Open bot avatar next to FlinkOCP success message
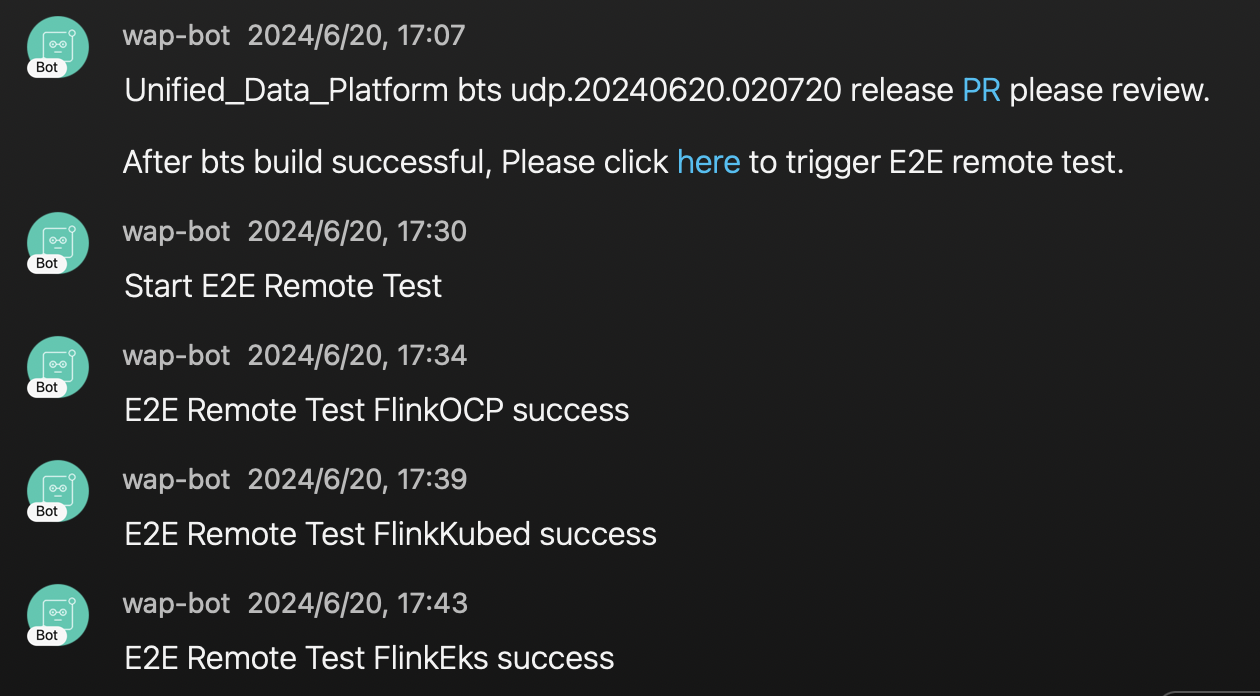The height and width of the screenshot is (696, 1260). coord(58,365)
